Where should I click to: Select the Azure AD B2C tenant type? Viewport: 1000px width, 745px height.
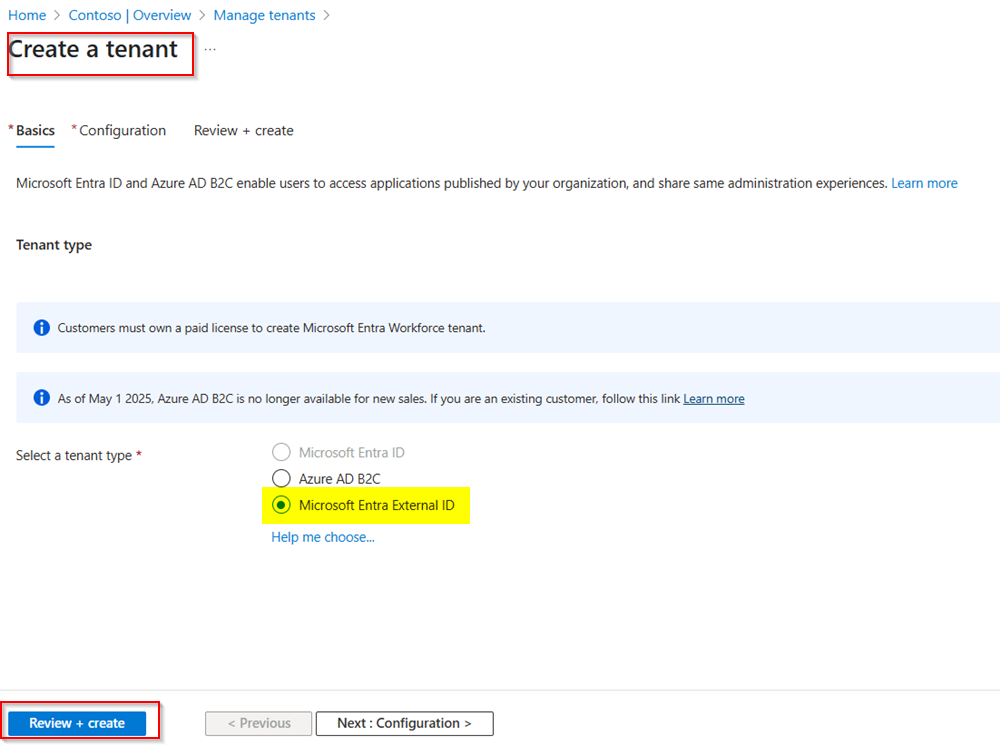pos(281,478)
